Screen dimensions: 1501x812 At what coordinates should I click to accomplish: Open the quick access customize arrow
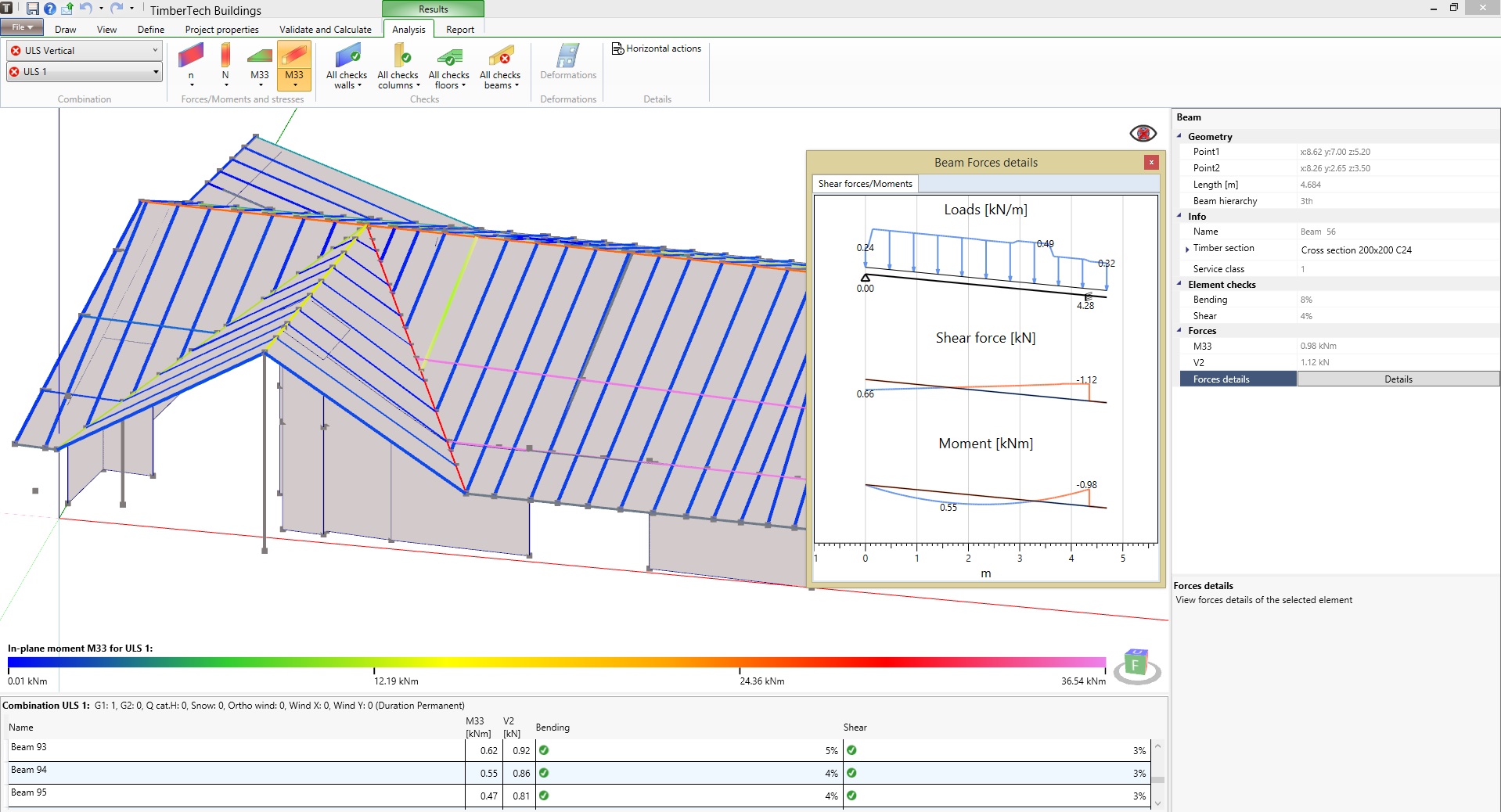[x=131, y=9]
